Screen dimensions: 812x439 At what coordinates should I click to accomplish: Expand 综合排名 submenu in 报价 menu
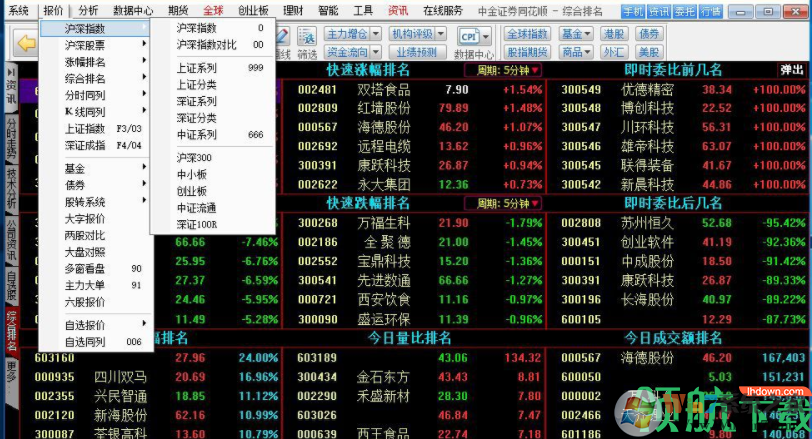click(x=96, y=78)
